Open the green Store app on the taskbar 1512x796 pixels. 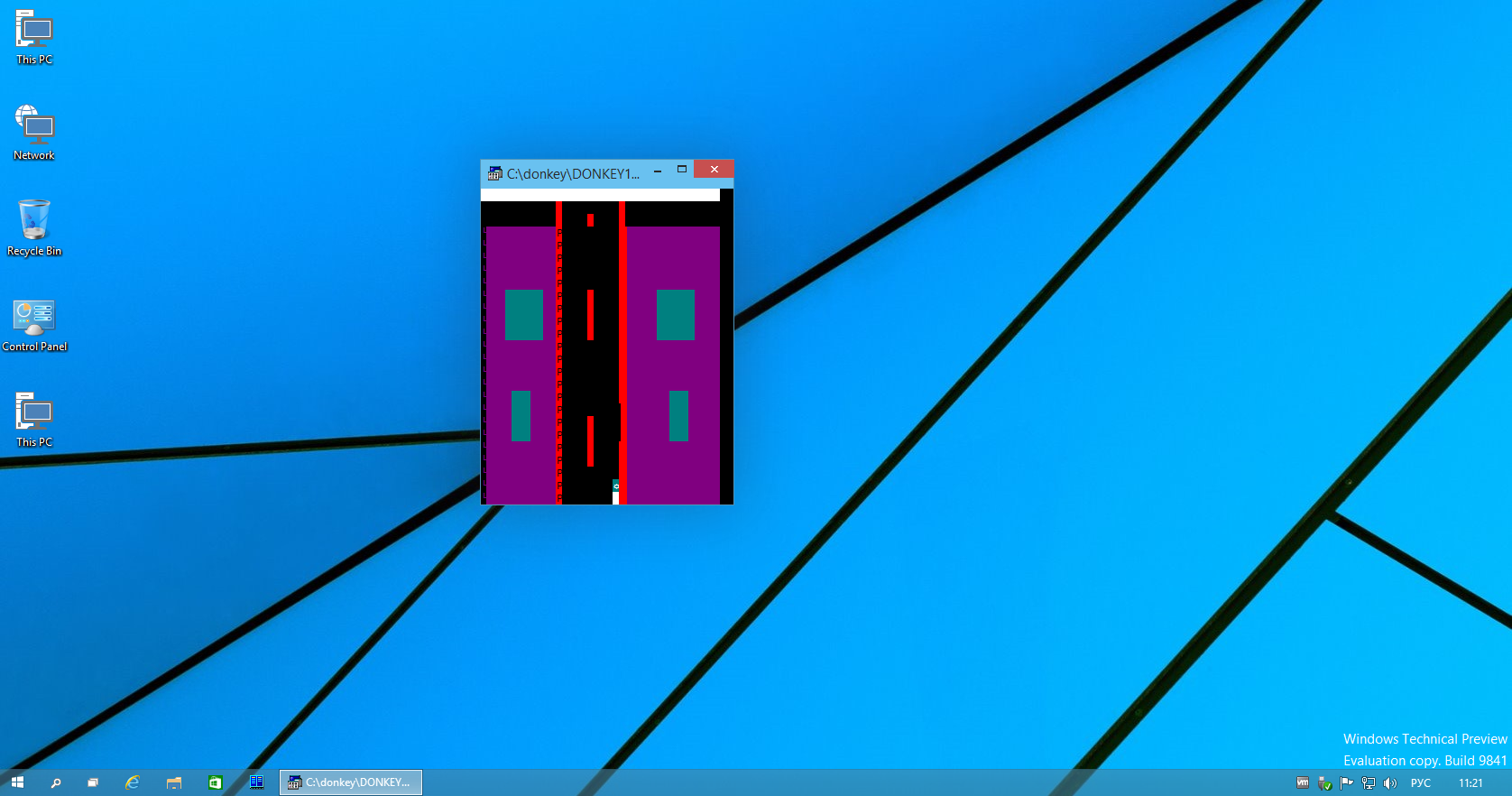pyautogui.click(x=216, y=782)
